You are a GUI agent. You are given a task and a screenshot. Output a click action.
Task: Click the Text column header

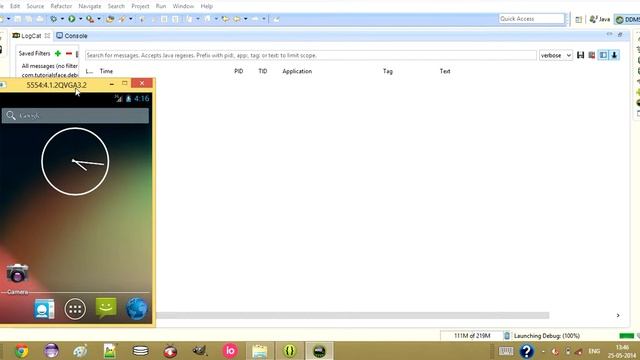point(445,71)
